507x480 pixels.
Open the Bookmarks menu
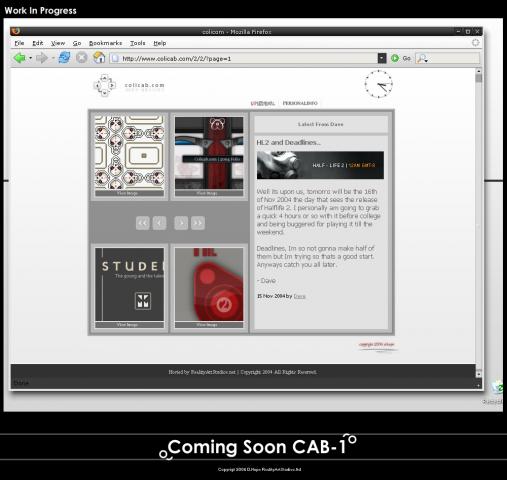click(x=105, y=43)
